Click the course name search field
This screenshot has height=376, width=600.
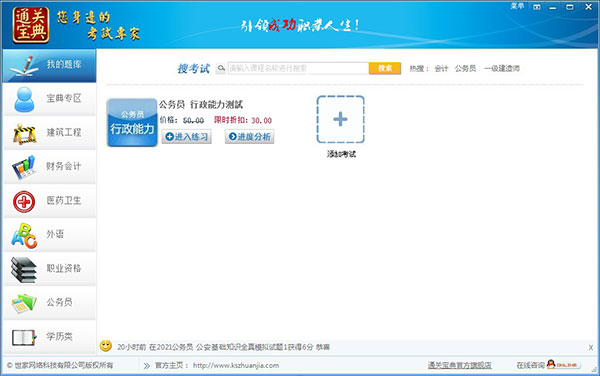tap(298, 68)
